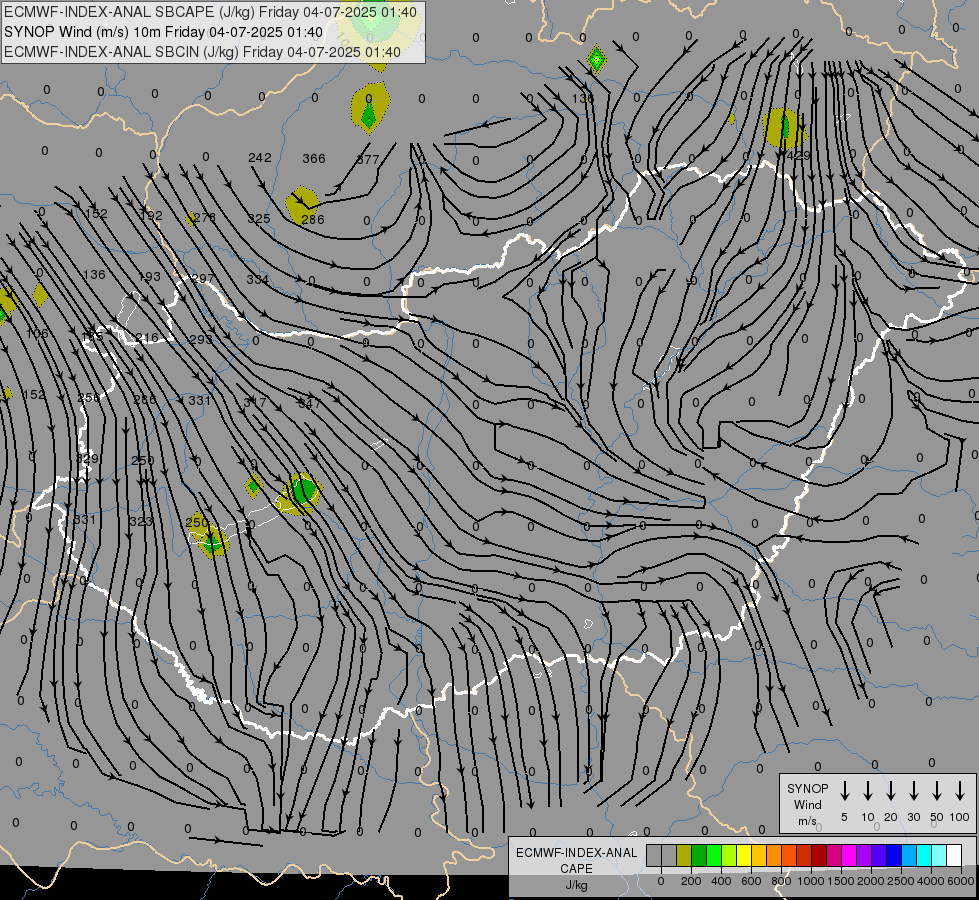This screenshot has width=979, height=900.
Task: Click the map value 216
Action: pos(147,338)
